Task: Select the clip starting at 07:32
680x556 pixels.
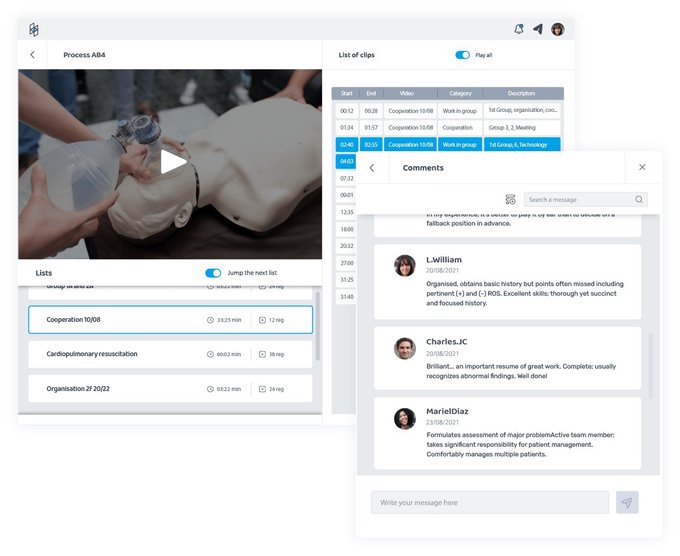Action: 346,178
